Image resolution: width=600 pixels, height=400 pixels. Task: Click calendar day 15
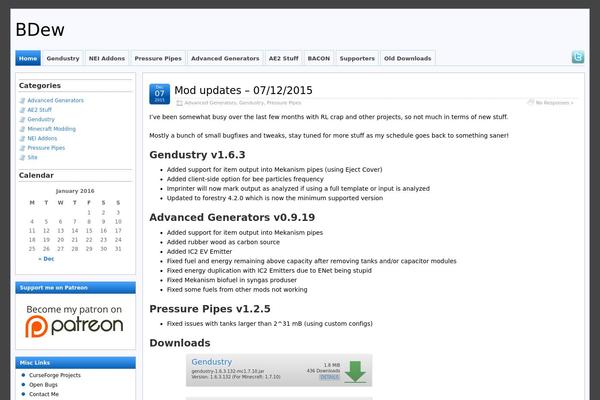tap(89, 230)
